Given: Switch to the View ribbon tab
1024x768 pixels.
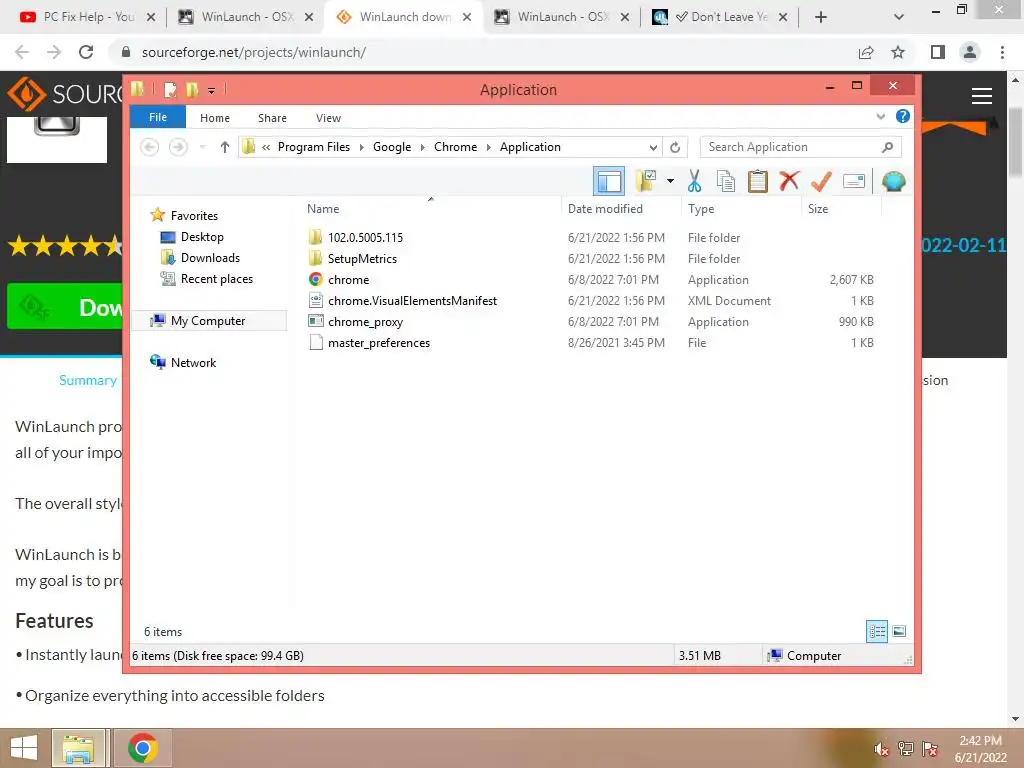Looking at the screenshot, I should (x=328, y=118).
